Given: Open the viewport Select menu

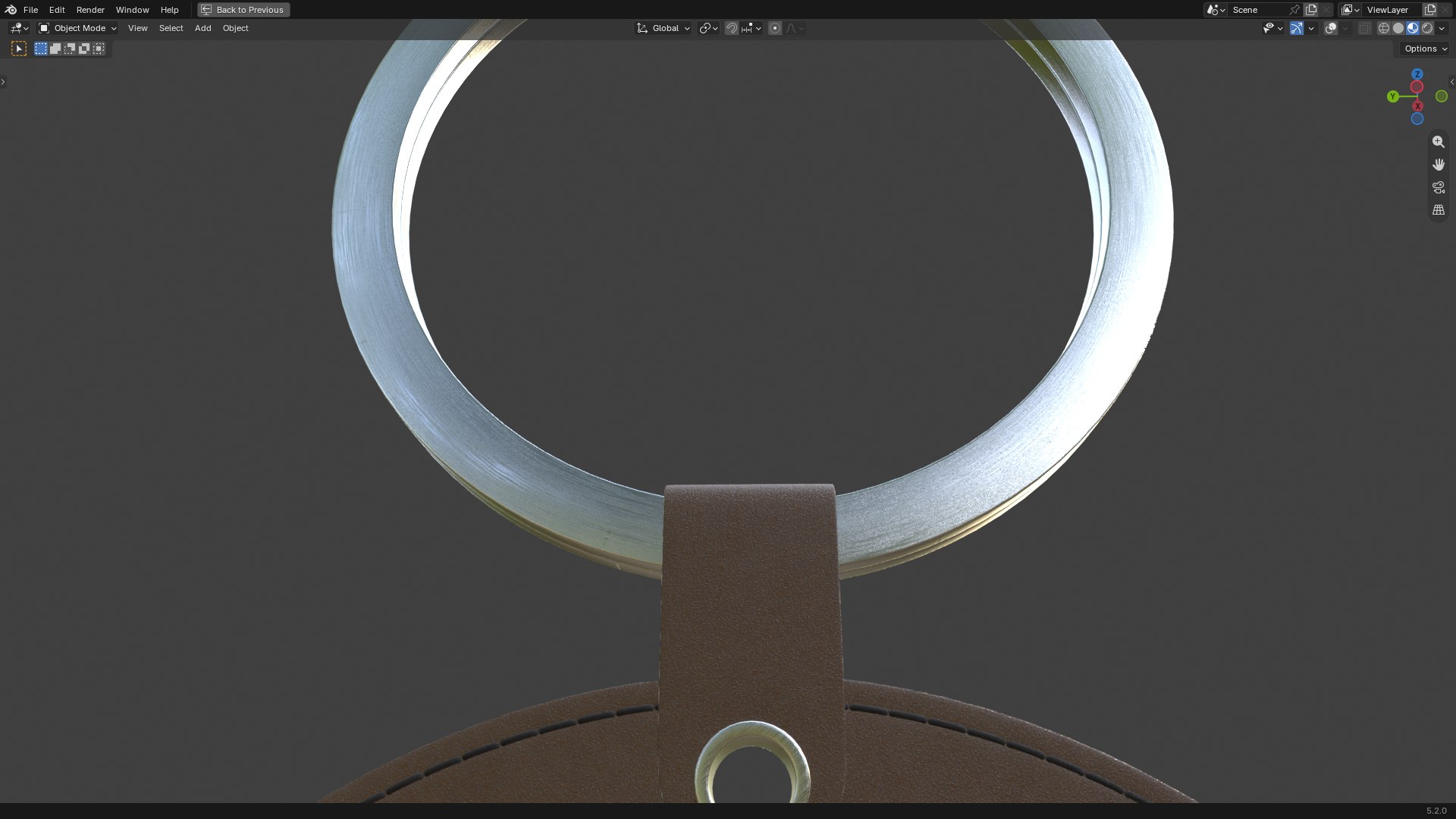Looking at the screenshot, I should coord(171,28).
